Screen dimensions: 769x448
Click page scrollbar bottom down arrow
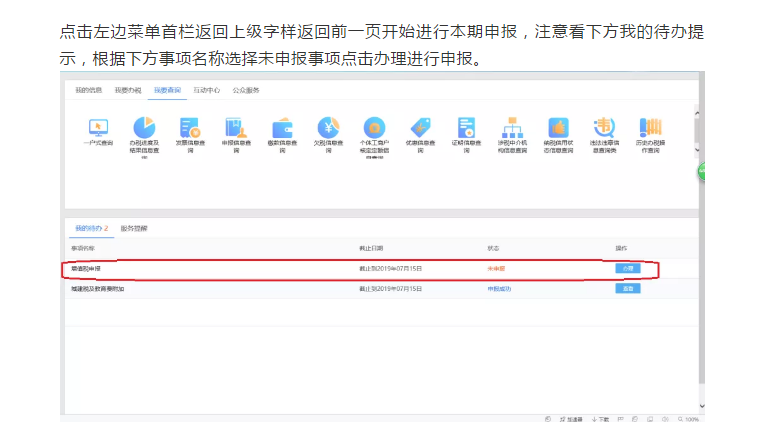702,406
